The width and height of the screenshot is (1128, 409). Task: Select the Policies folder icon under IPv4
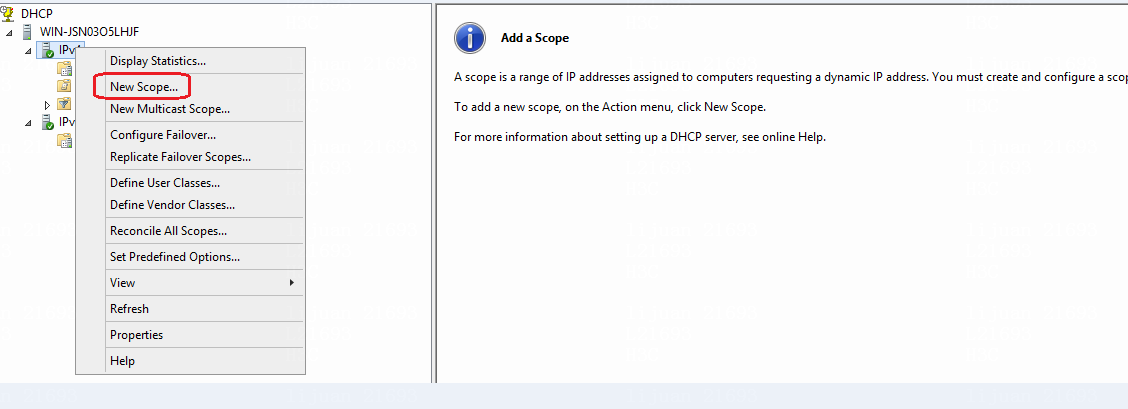click(65, 86)
